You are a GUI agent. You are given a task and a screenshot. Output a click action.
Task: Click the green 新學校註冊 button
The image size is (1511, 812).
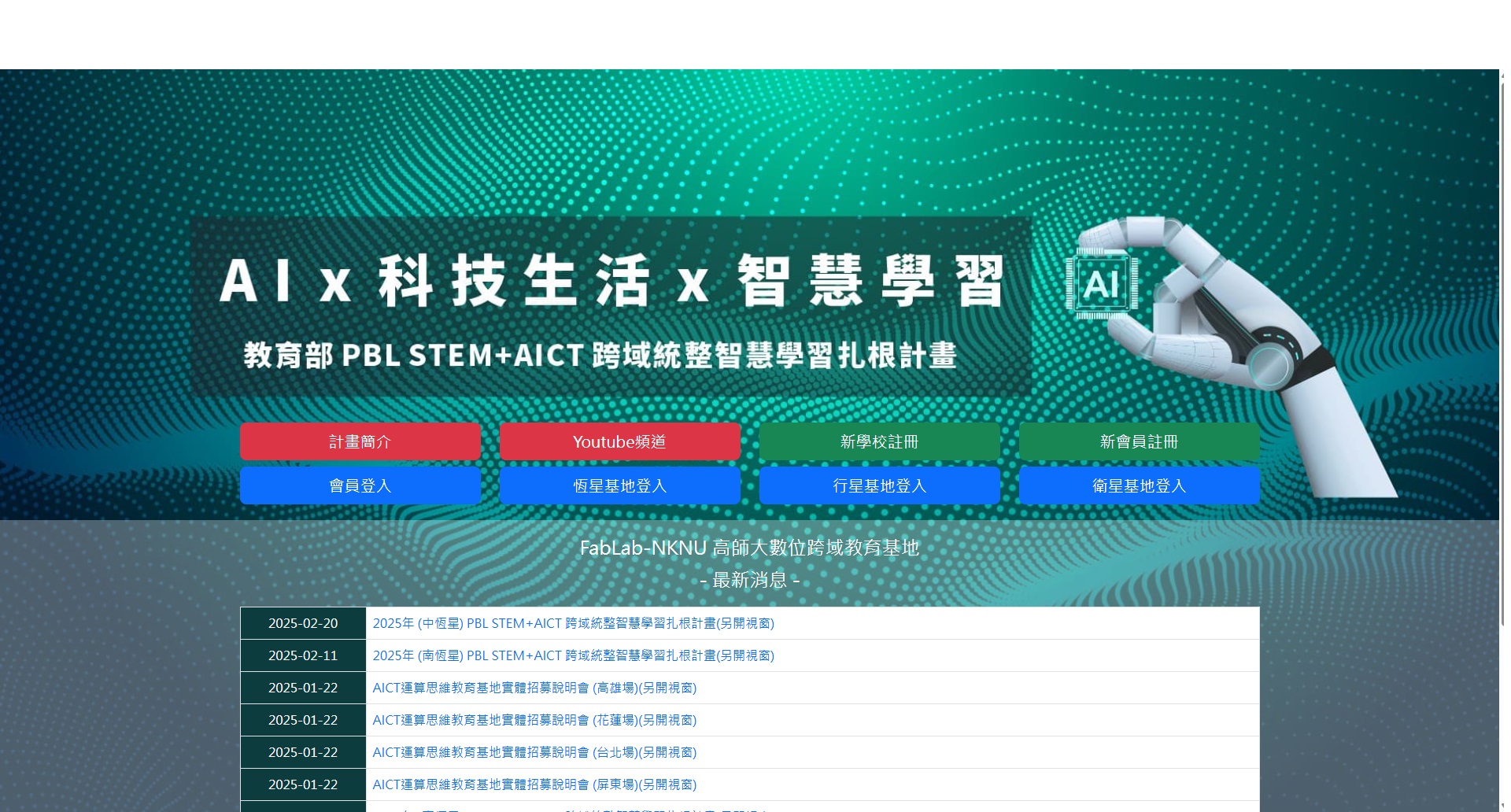pos(879,441)
